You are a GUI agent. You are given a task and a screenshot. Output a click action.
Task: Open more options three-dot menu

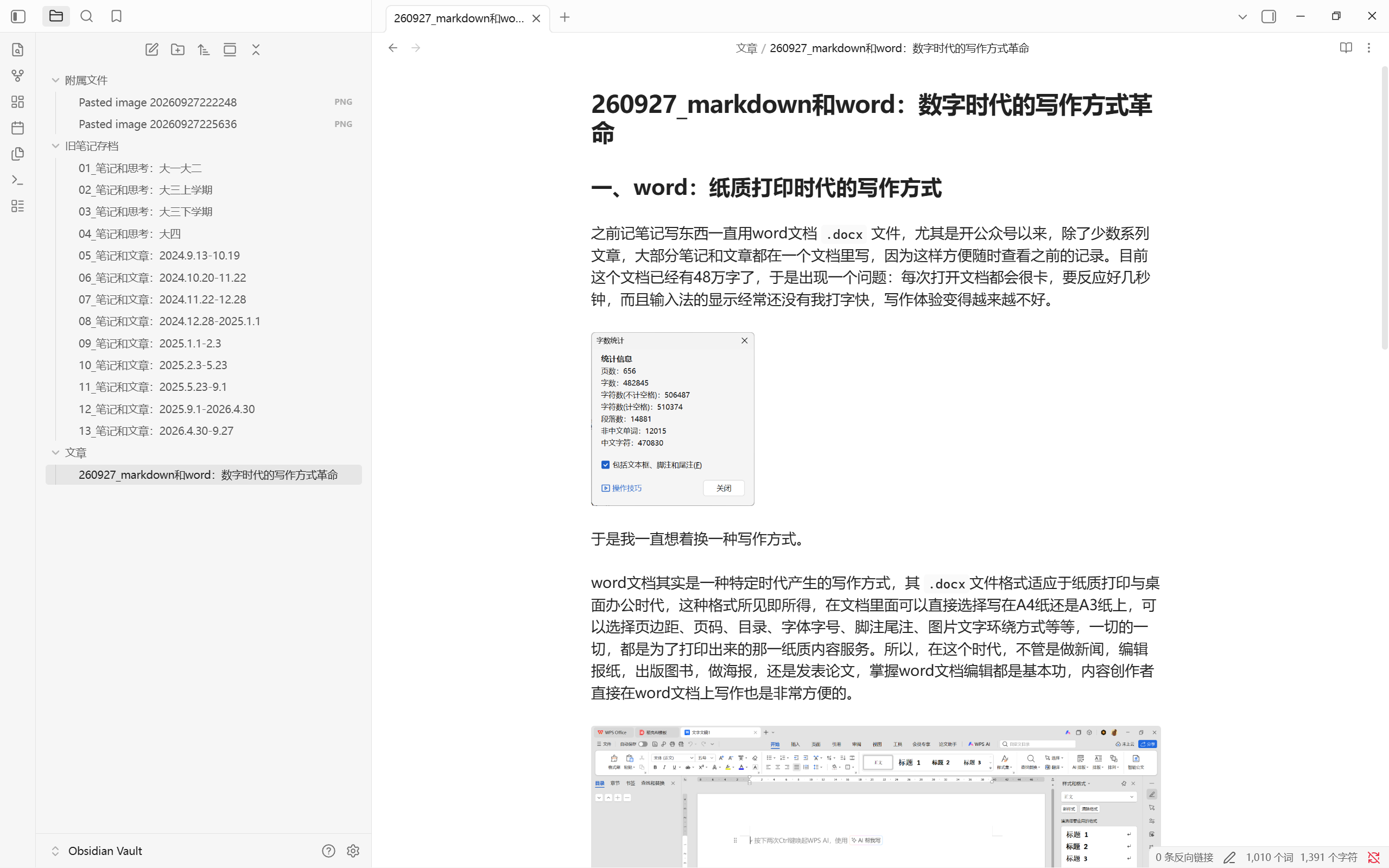pyautogui.click(x=1369, y=48)
